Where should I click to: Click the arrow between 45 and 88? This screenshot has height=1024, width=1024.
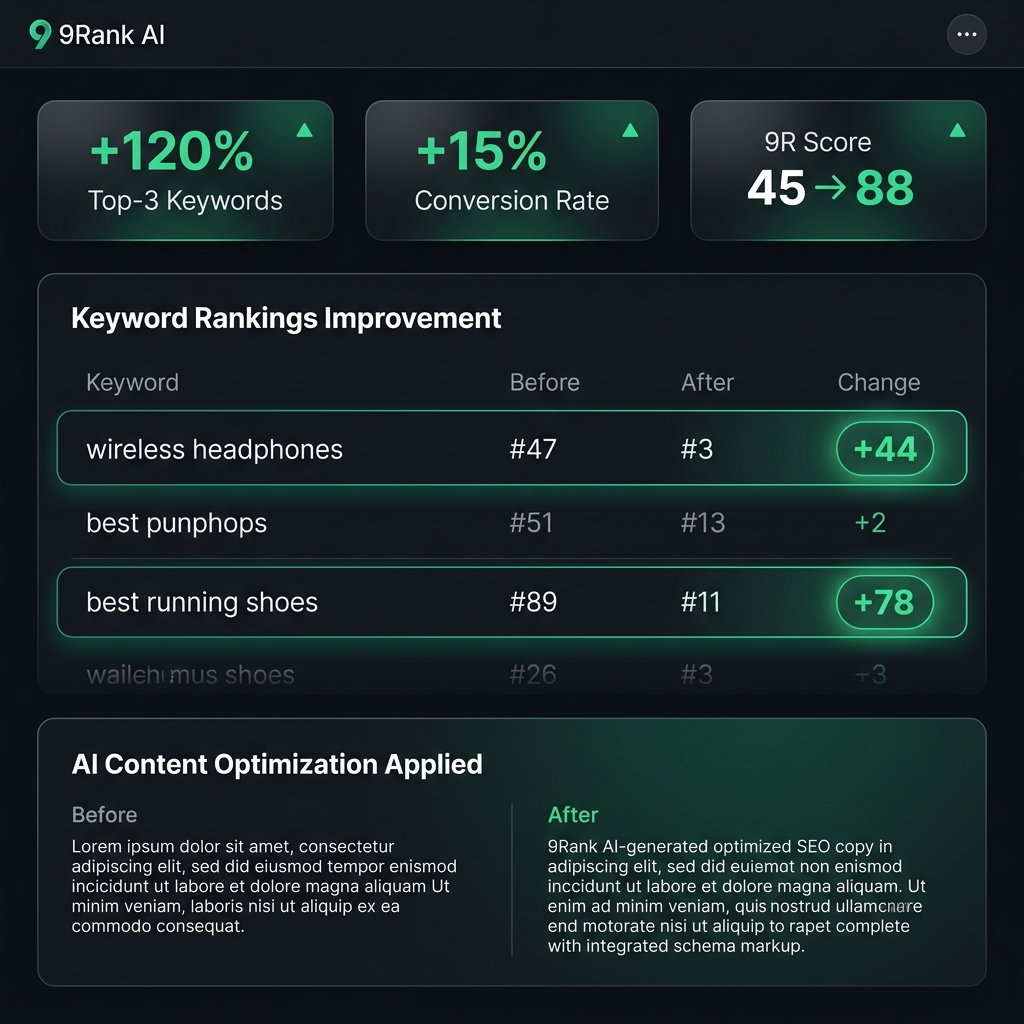coord(831,188)
